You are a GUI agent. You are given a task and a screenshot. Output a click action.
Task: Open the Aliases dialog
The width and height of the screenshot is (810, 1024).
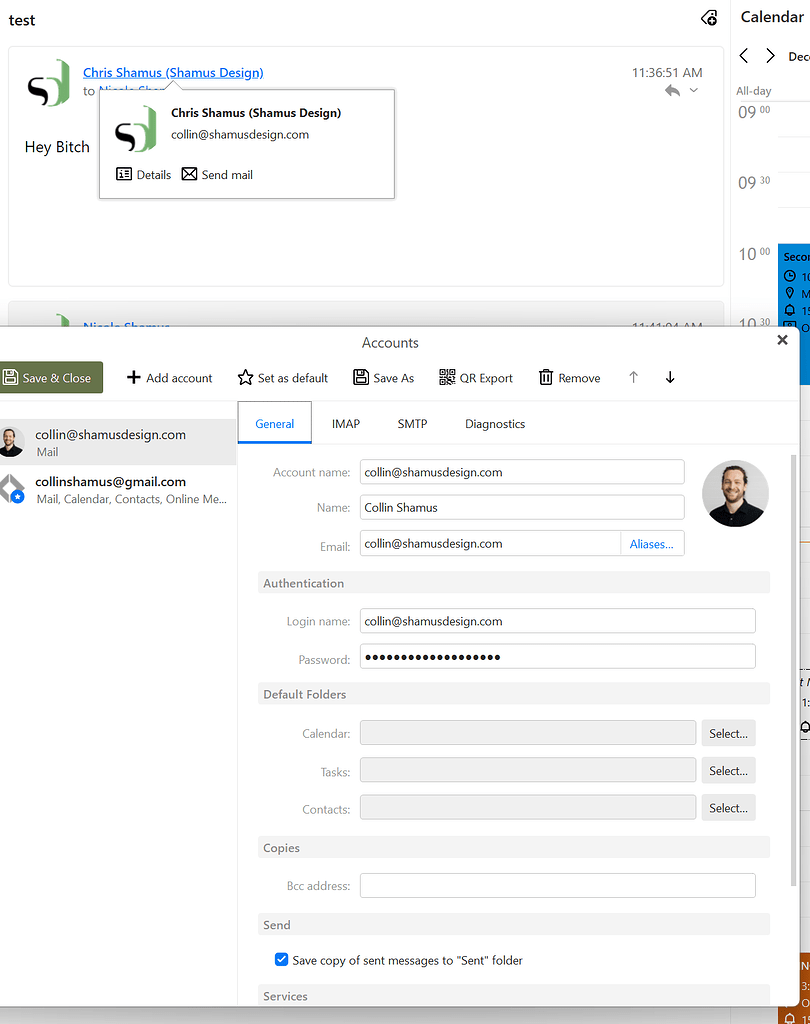(652, 543)
